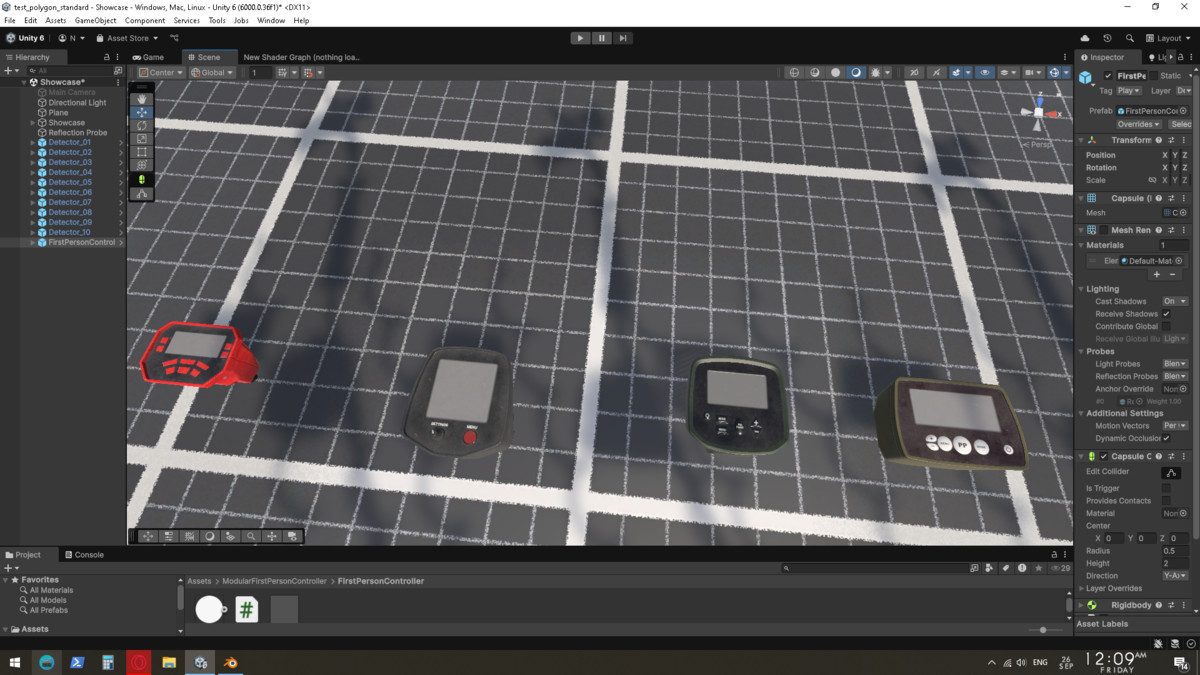1200x675 pixels.
Task: Toggle the Is Trigger checkbox
Action: [x=1166, y=488]
